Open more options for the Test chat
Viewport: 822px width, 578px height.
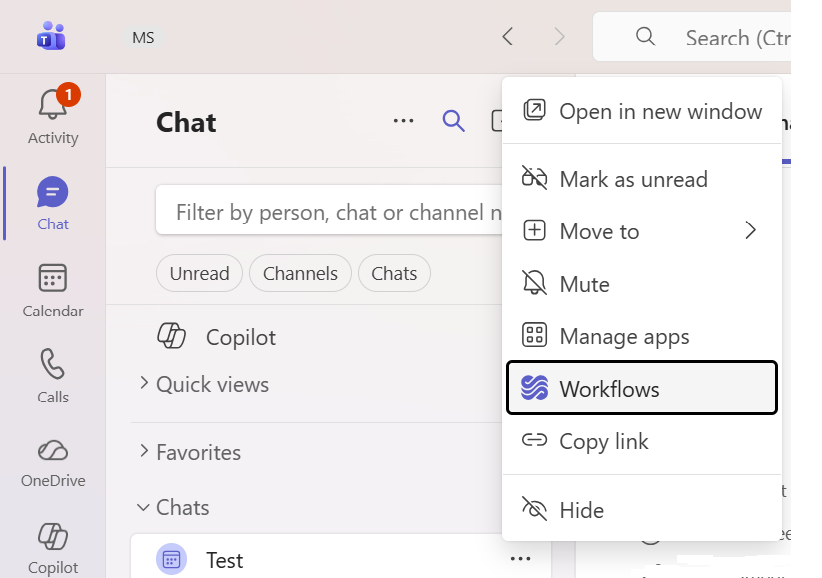tap(520, 558)
